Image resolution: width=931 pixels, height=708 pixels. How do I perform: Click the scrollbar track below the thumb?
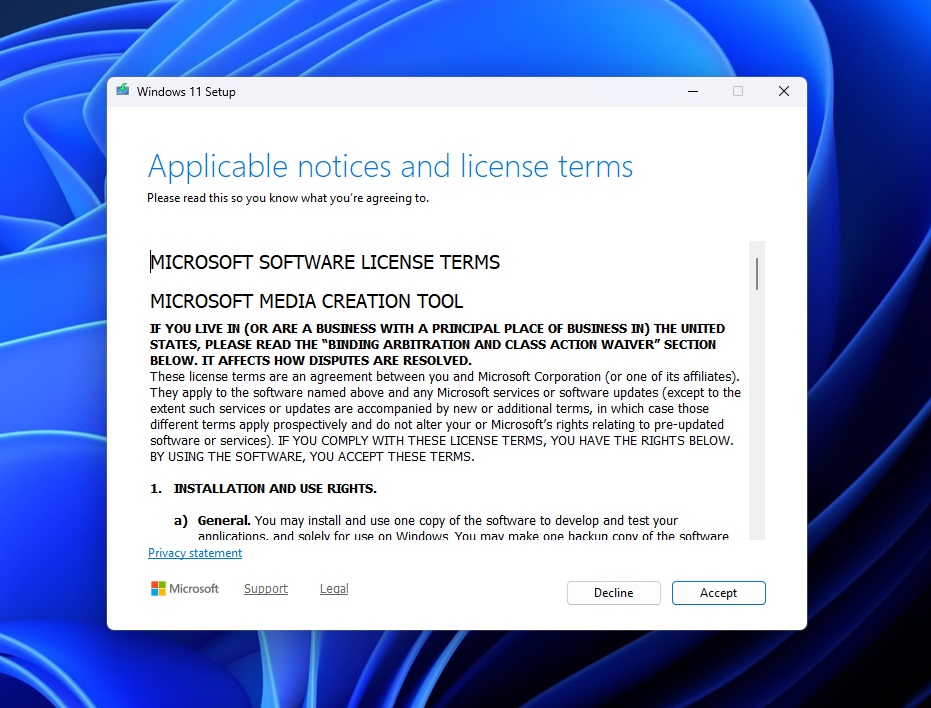[x=757, y=420]
